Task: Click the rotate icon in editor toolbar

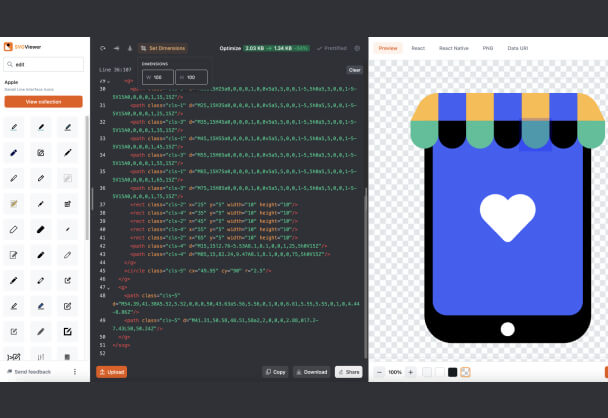Action: [101, 47]
